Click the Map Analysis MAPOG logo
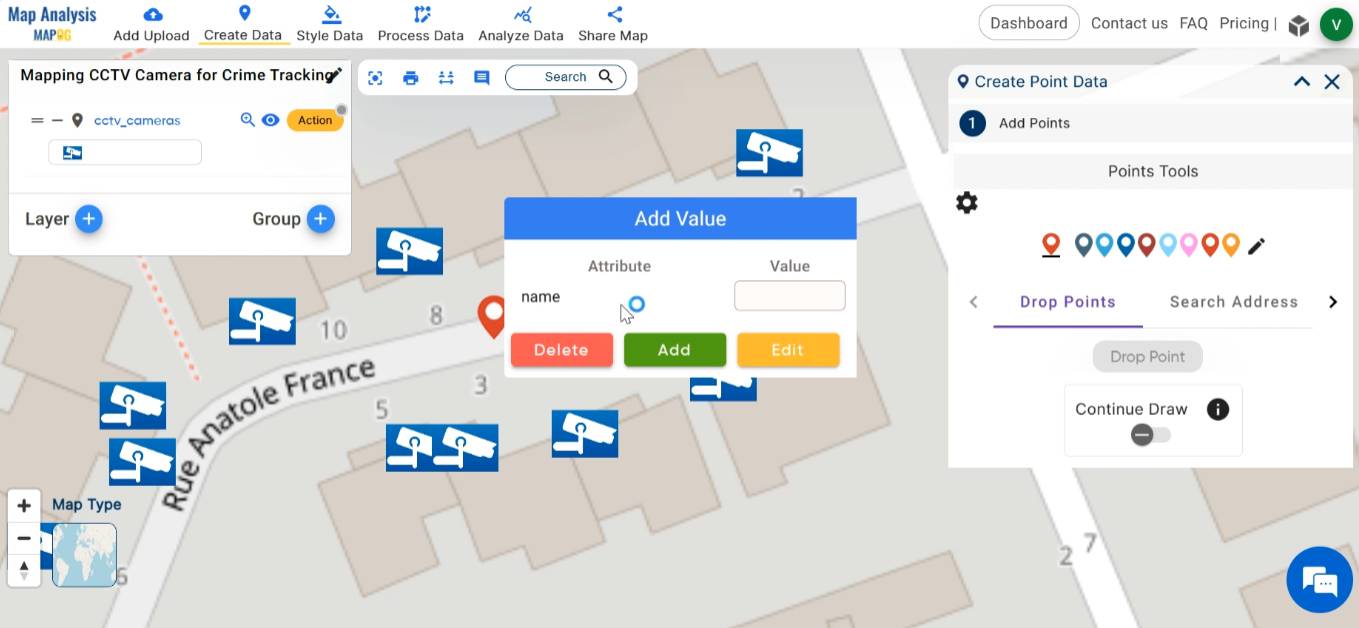The height and width of the screenshot is (628, 1359). point(52,23)
